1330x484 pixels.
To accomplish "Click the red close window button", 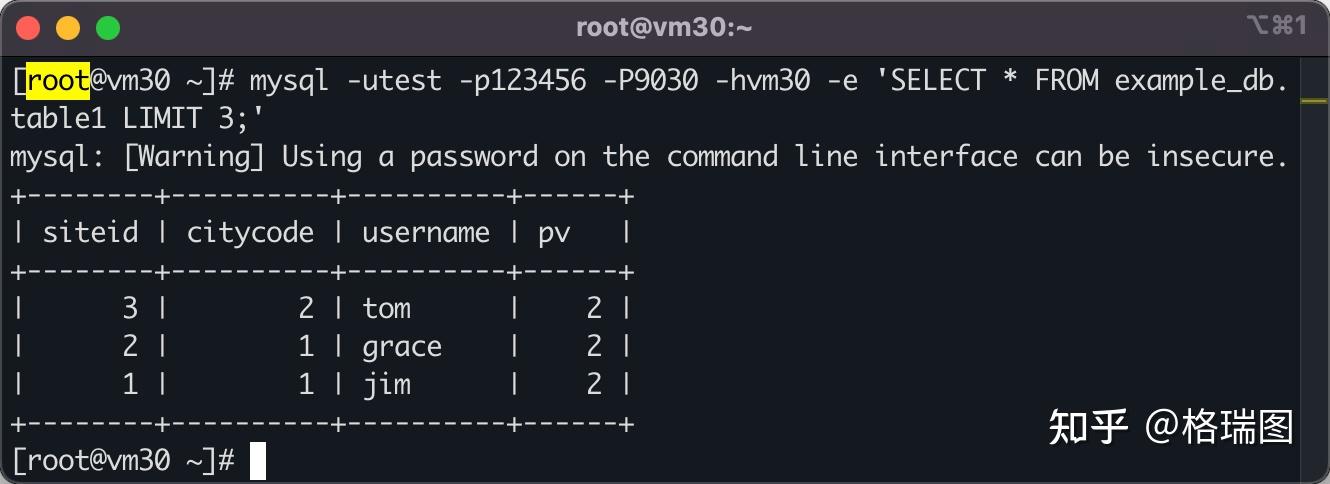I will 29,28.
